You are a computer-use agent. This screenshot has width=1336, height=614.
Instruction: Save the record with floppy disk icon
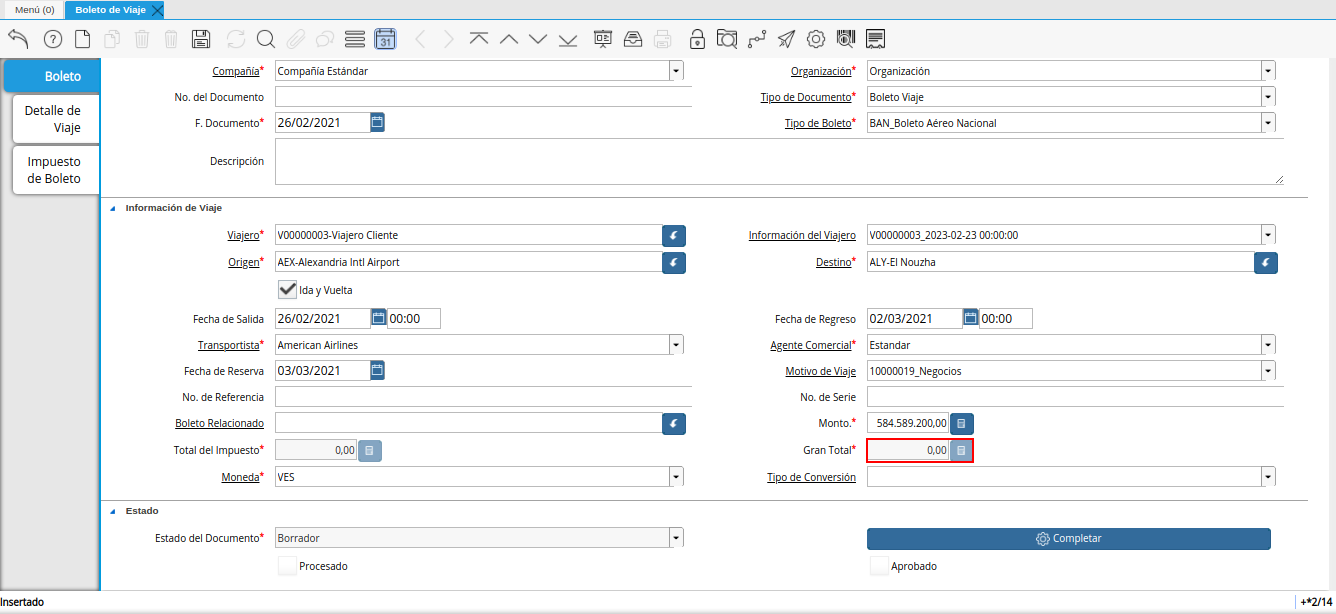pyautogui.click(x=200, y=39)
